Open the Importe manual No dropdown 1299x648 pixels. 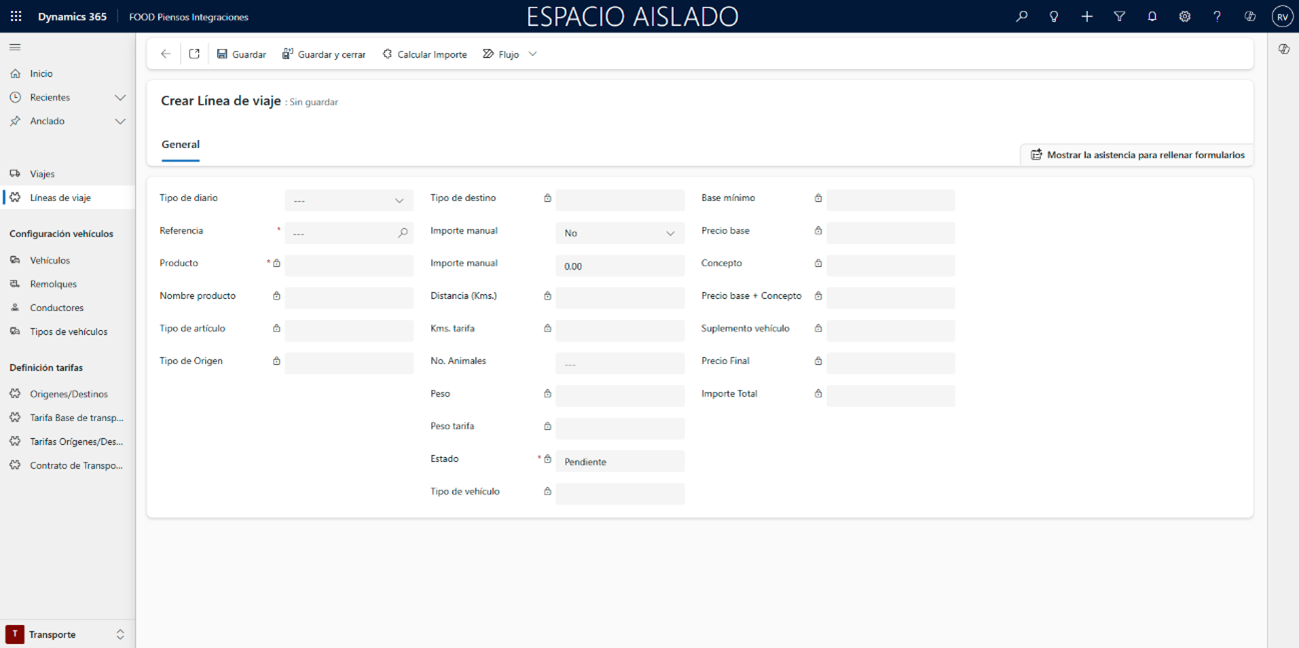(x=619, y=233)
